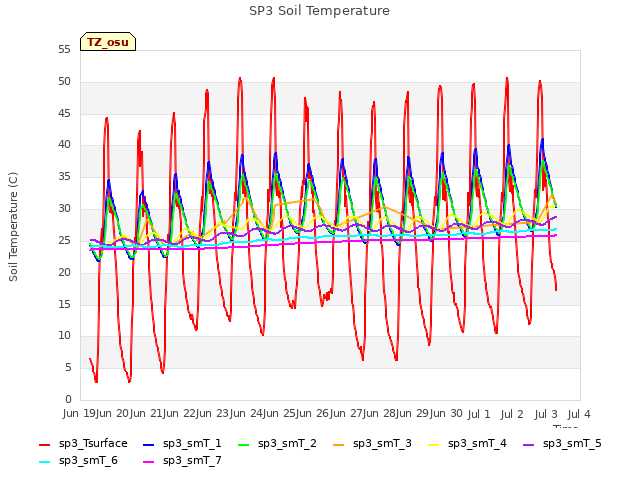
Task: Click the orange sp3_smT_3 legend swatch
Action: coord(339,444)
